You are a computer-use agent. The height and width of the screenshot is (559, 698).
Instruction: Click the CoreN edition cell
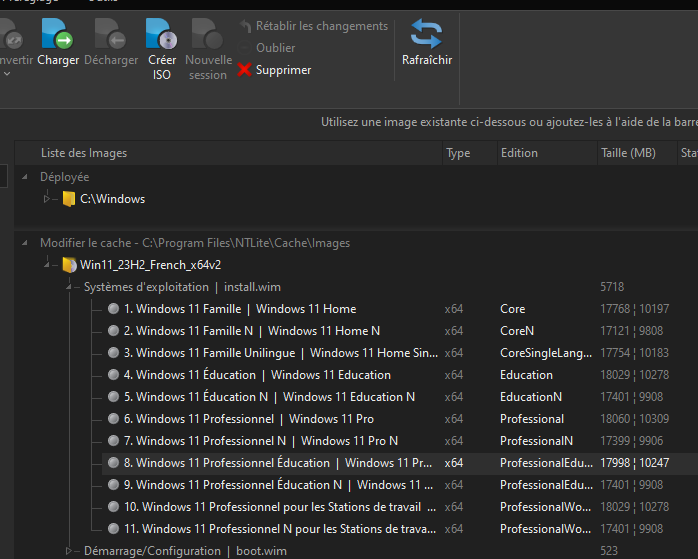coord(517,331)
